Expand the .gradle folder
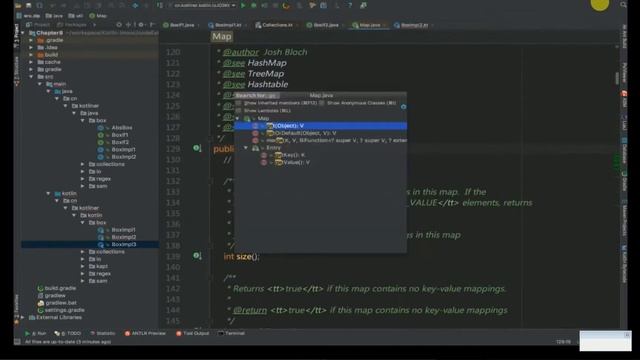This screenshot has height=360, width=640. point(31,40)
